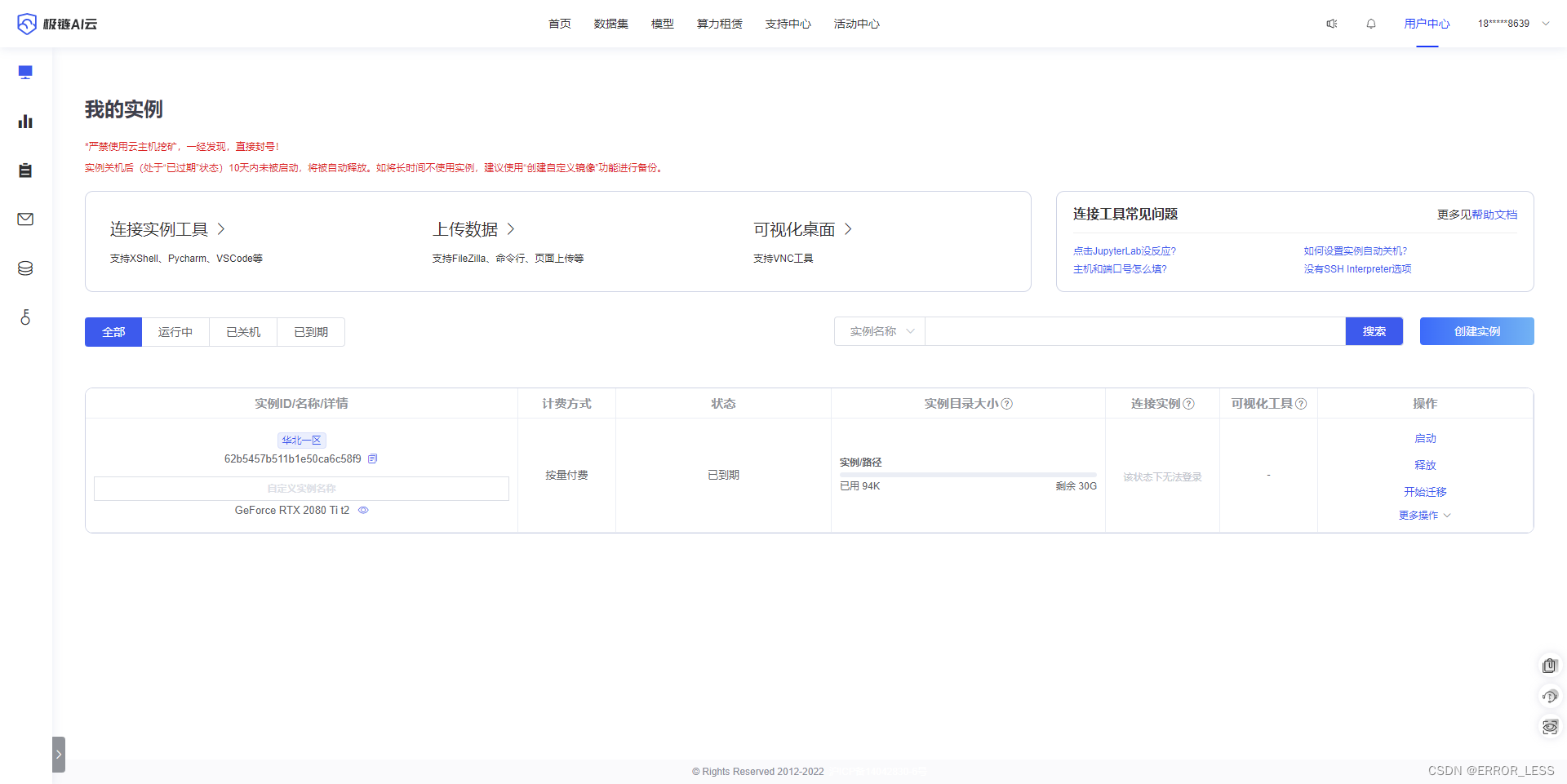Open the envelope messages sidebar icon
The width and height of the screenshot is (1567, 784).
tap(25, 219)
